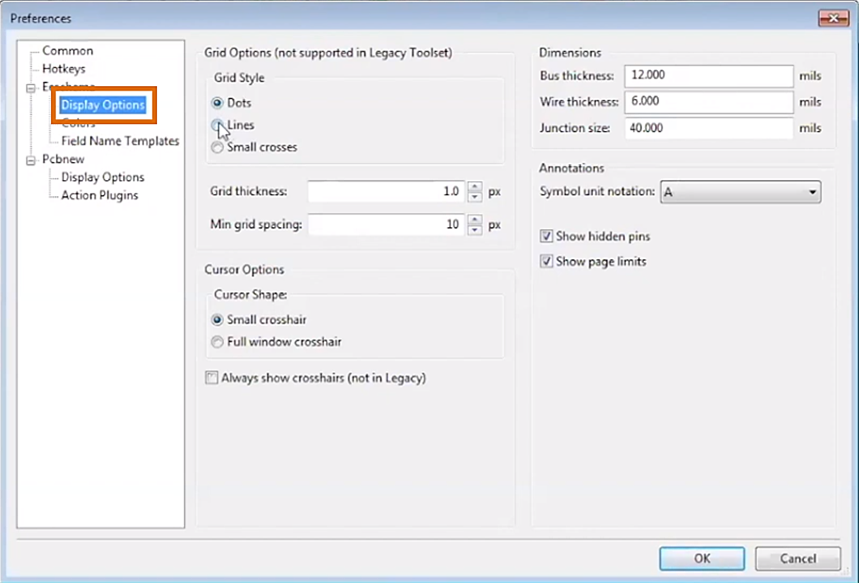Screen dimensions: 859x583
Task: Select Small crosses grid style
Action: (x=217, y=147)
